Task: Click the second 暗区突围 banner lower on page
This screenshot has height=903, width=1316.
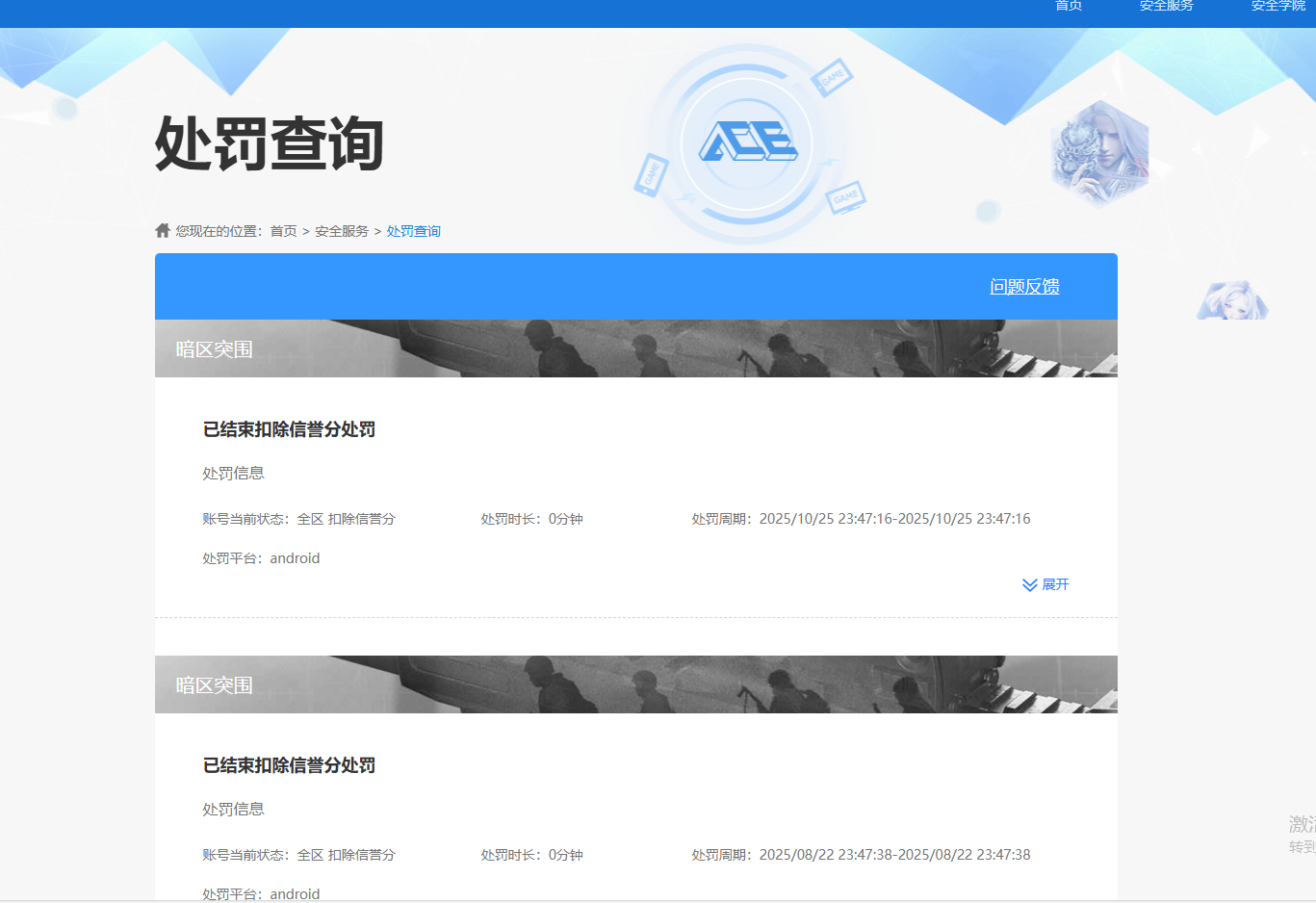Action: (636, 684)
